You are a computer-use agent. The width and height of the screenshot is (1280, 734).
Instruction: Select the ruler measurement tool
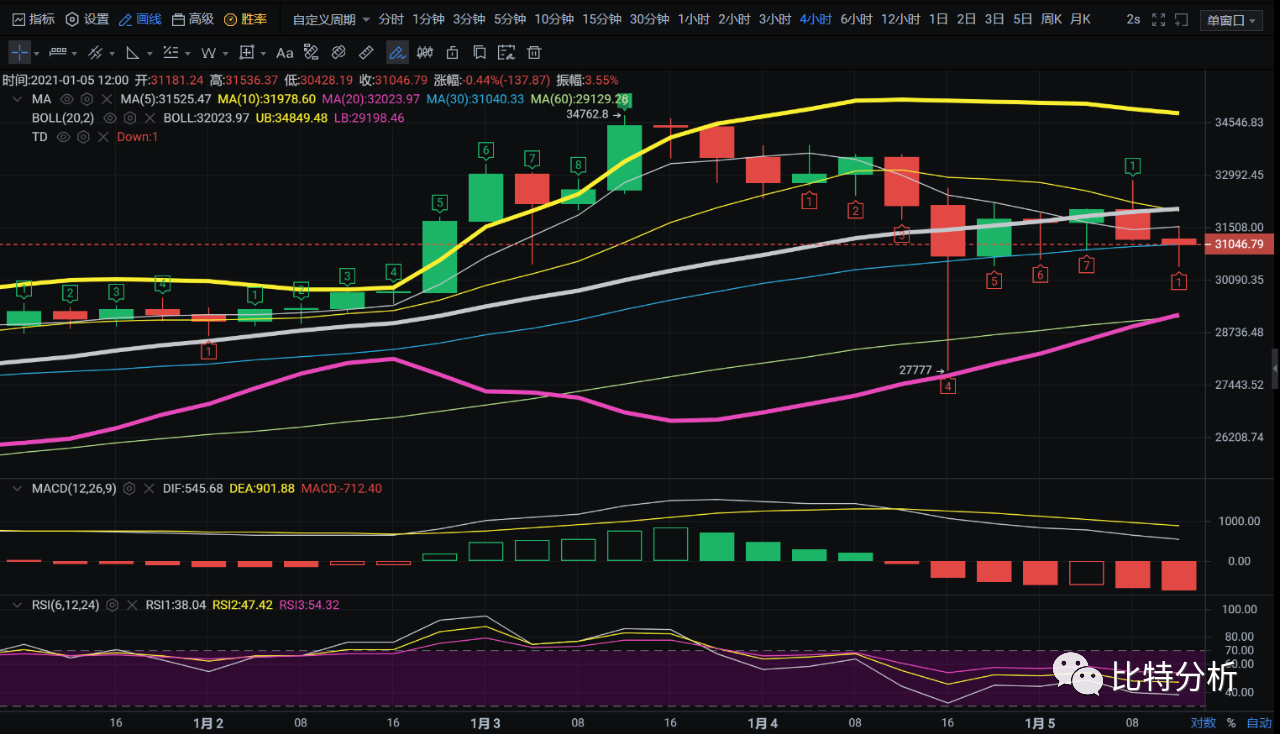366,53
